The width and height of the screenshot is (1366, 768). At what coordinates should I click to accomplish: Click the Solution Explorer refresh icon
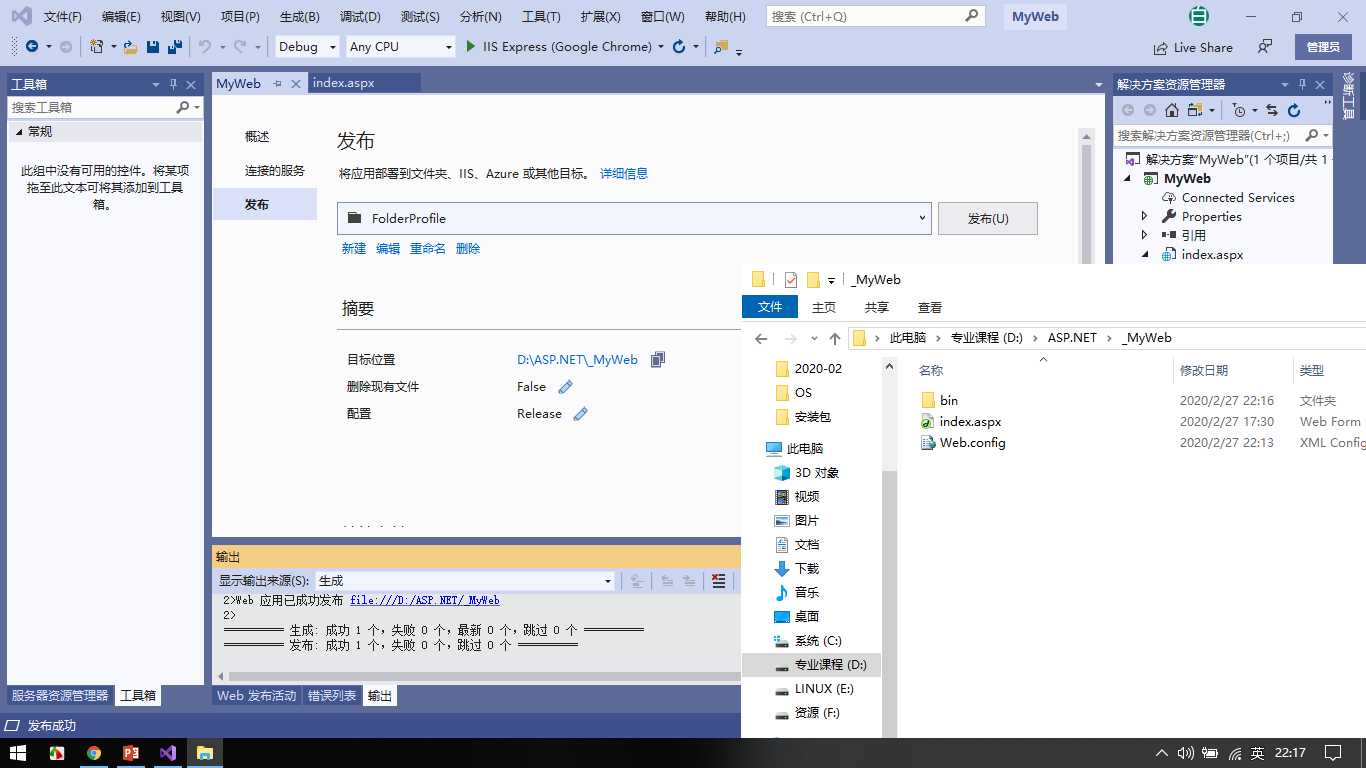1294,110
